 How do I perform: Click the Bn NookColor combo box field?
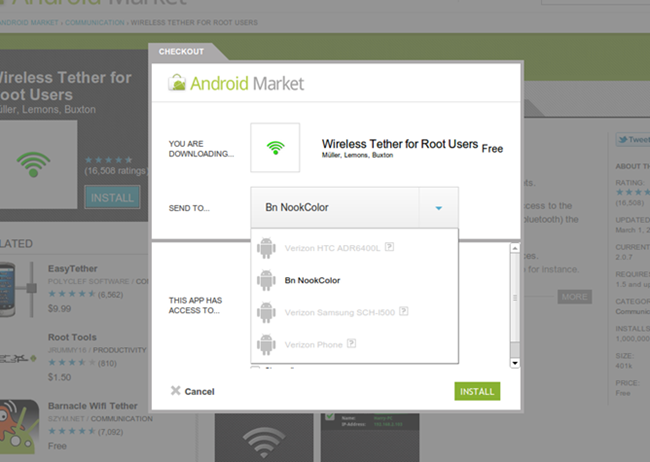354,208
